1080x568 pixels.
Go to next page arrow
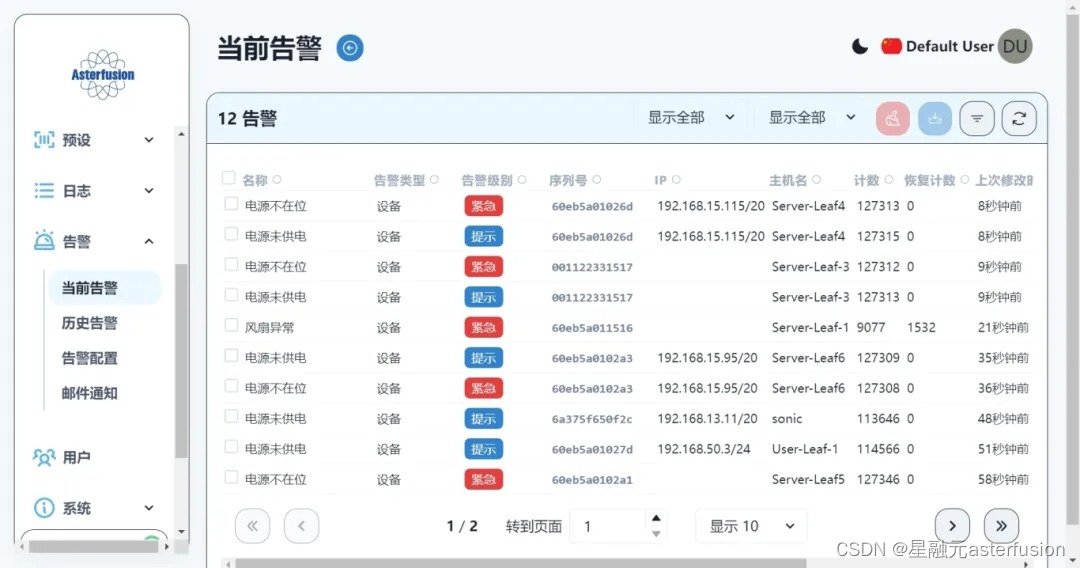pos(952,526)
